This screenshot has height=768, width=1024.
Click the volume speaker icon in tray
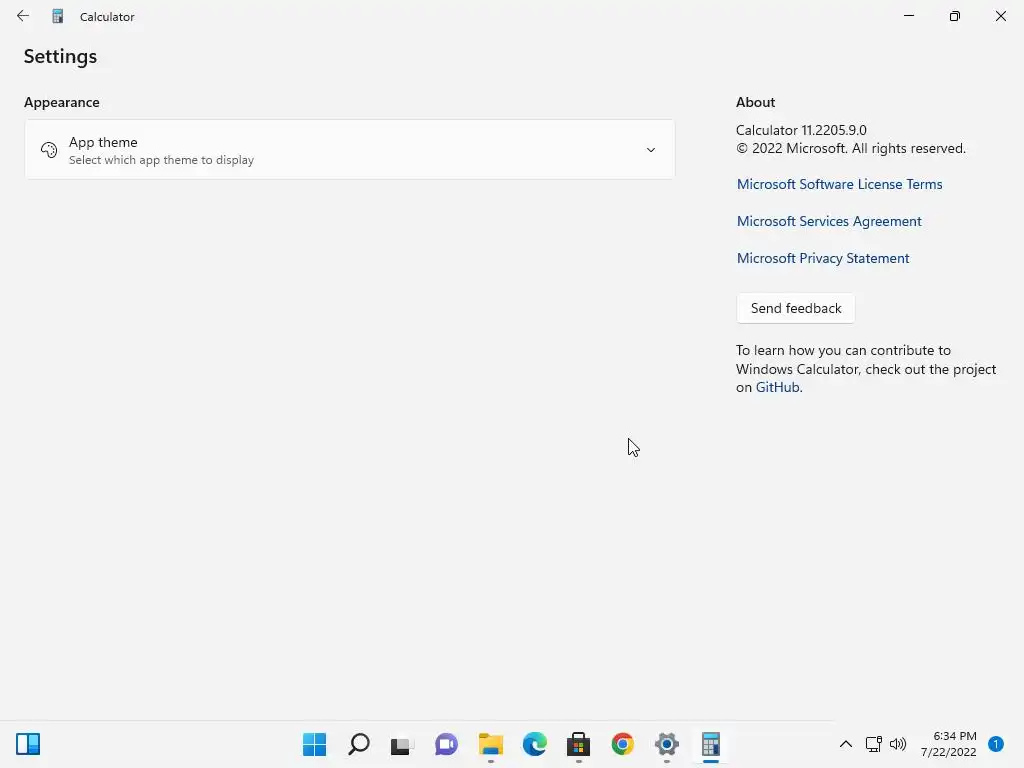pyautogui.click(x=898, y=744)
